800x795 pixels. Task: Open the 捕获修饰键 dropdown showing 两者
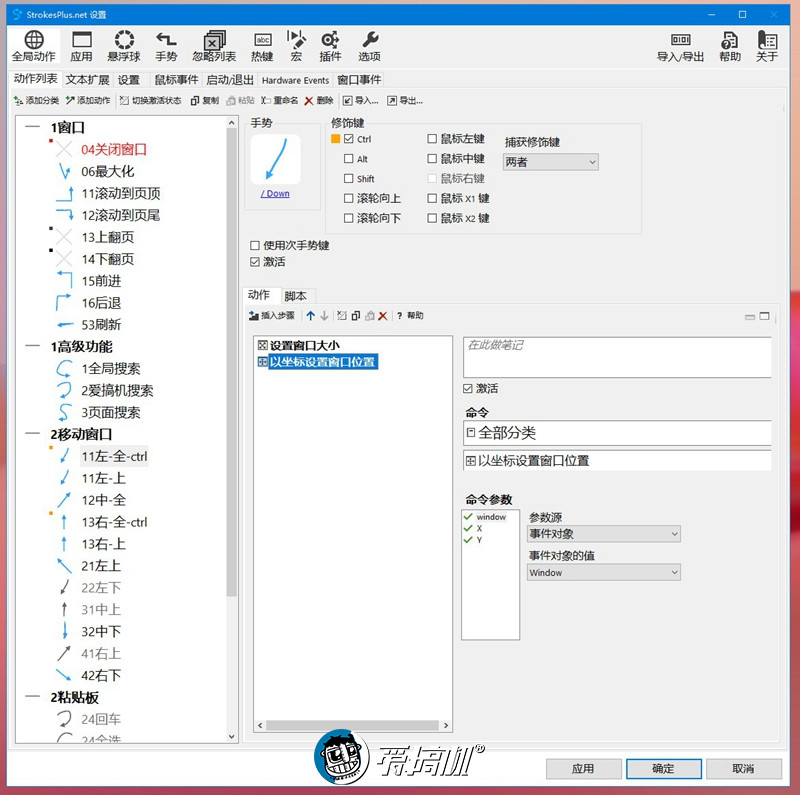click(550, 161)
